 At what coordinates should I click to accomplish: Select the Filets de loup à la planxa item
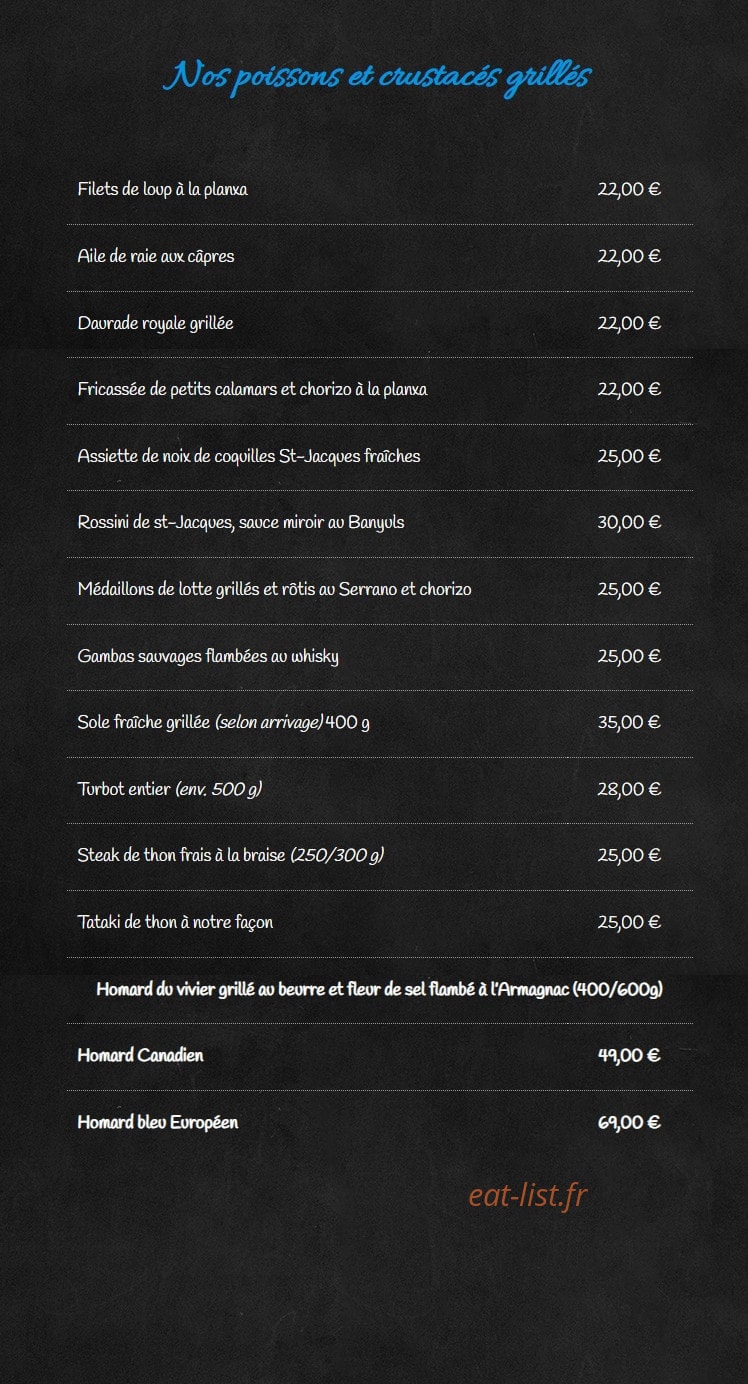point(163,189)
